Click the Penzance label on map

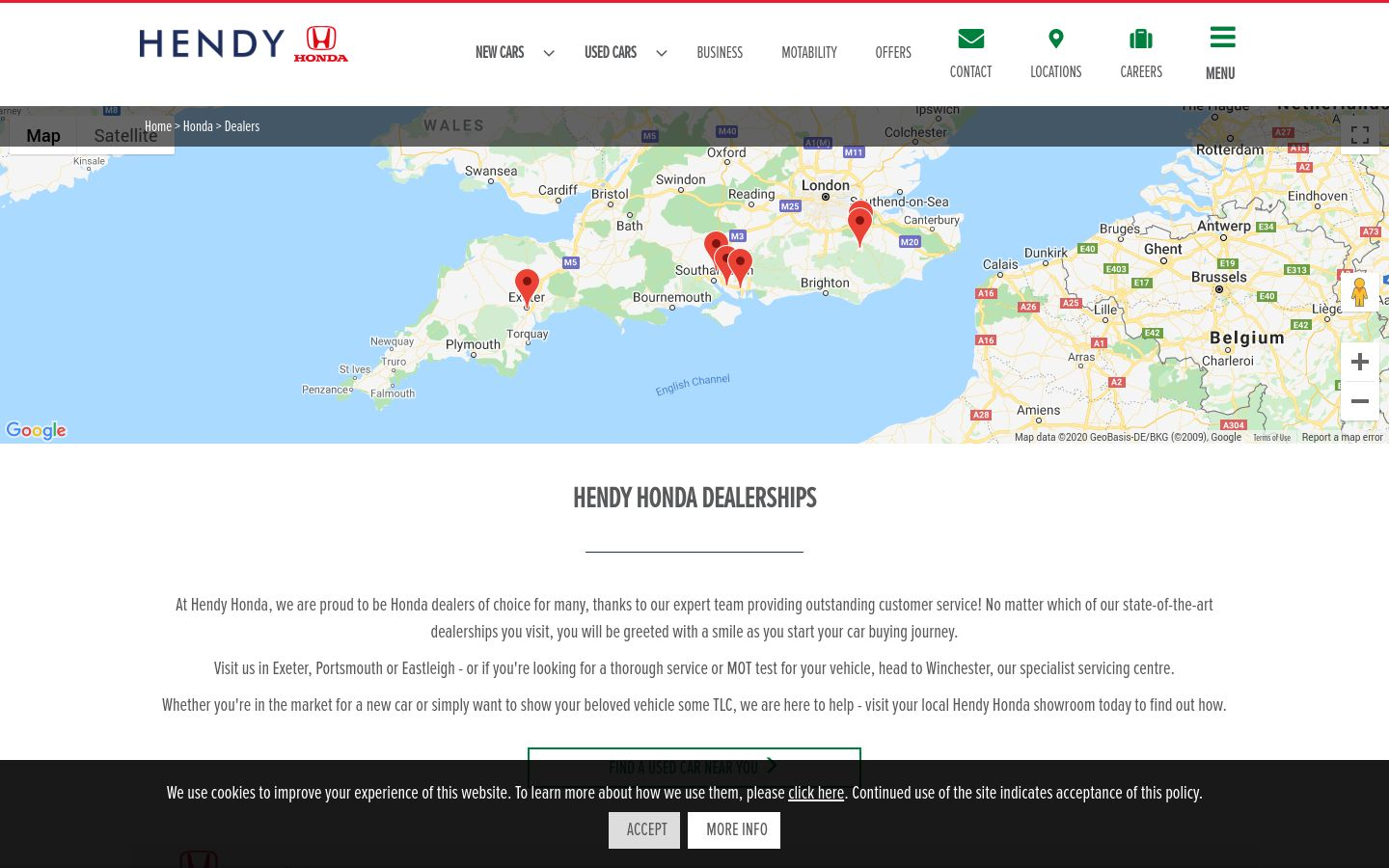pos(327,390)
